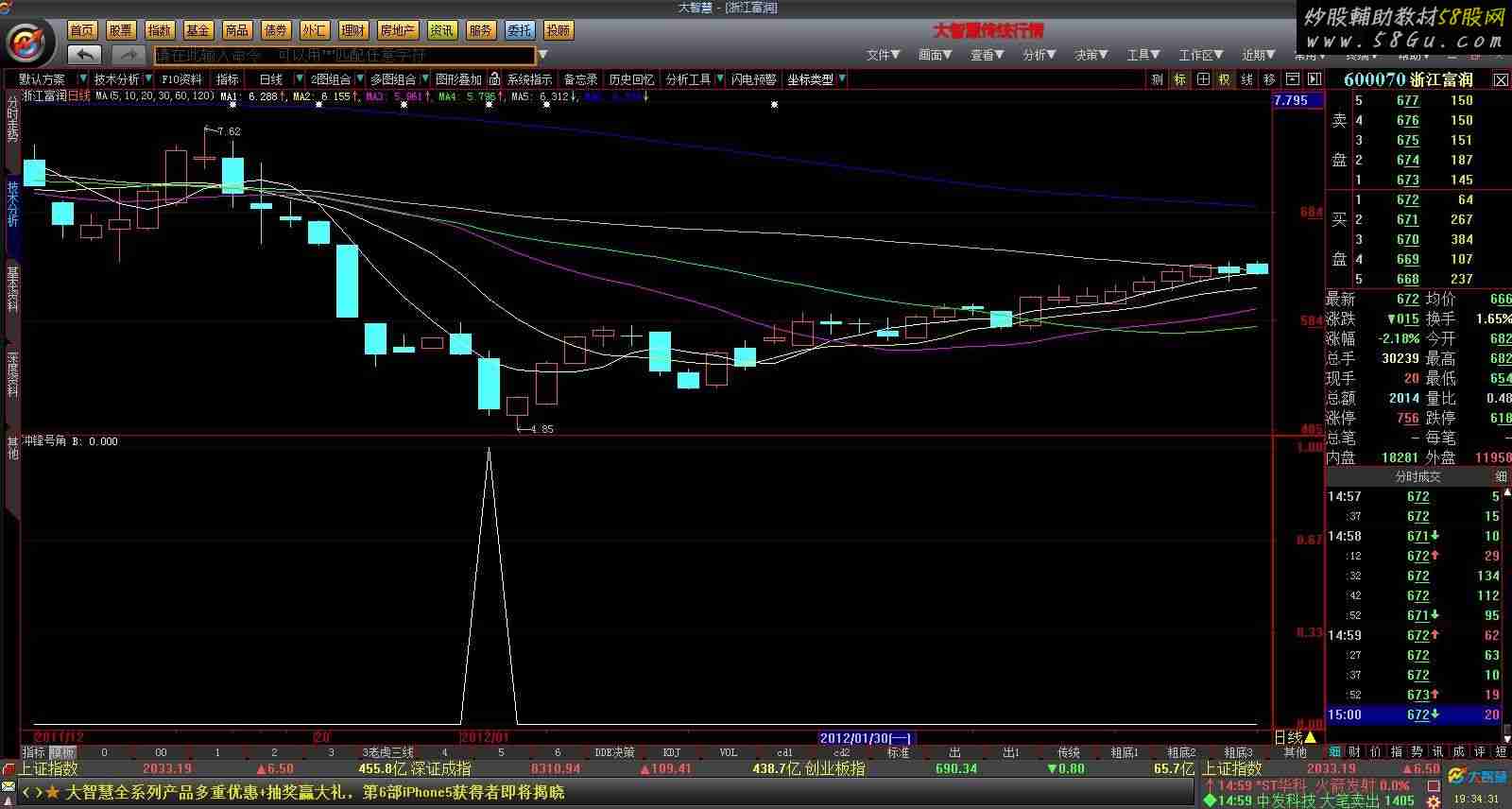The width and height of the screenshot is (1512, 809).
Task: Open the 商品 commodities section
Action: (237, 30)
